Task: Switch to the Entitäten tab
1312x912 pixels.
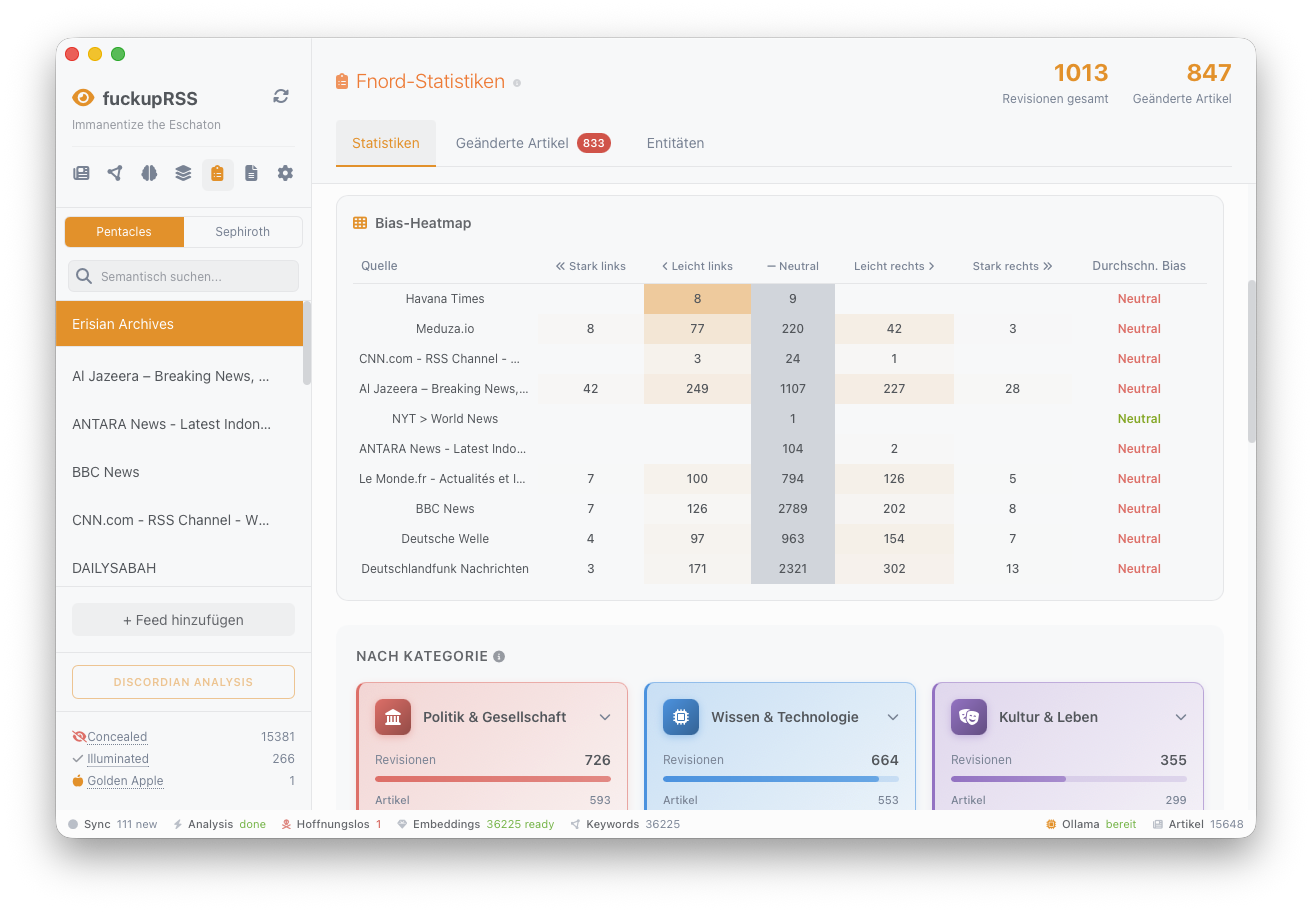Action: 675,143
